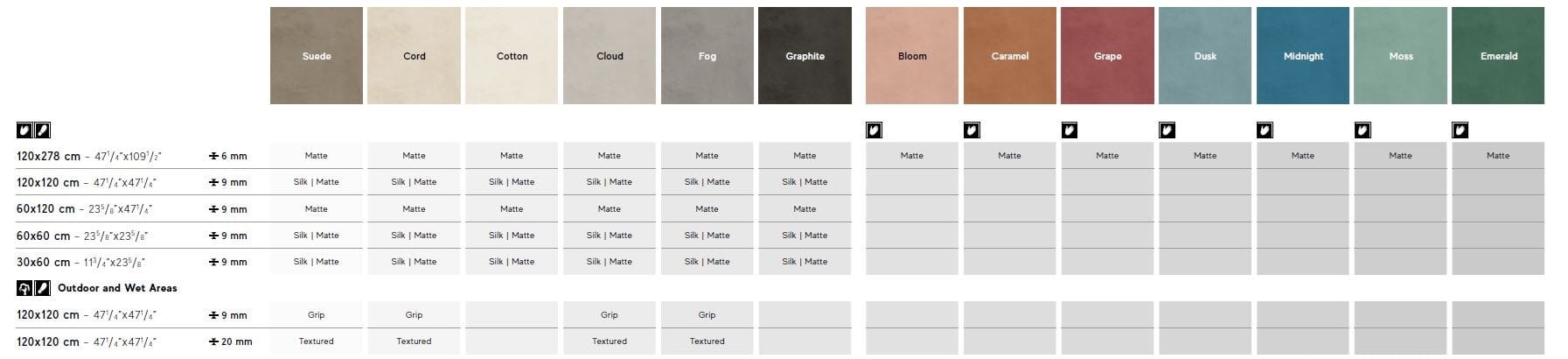Select the Dusk blue swatch
The width and height of the screenshot is (1568, 359).
click(x=1205, y=56)
